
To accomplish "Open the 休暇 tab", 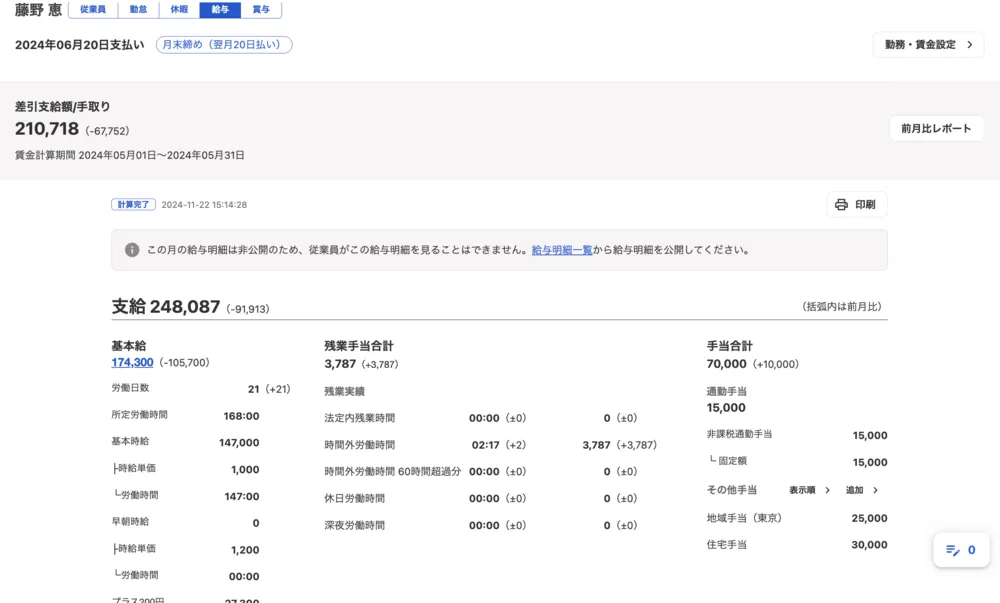I will (x=179, y=10).
